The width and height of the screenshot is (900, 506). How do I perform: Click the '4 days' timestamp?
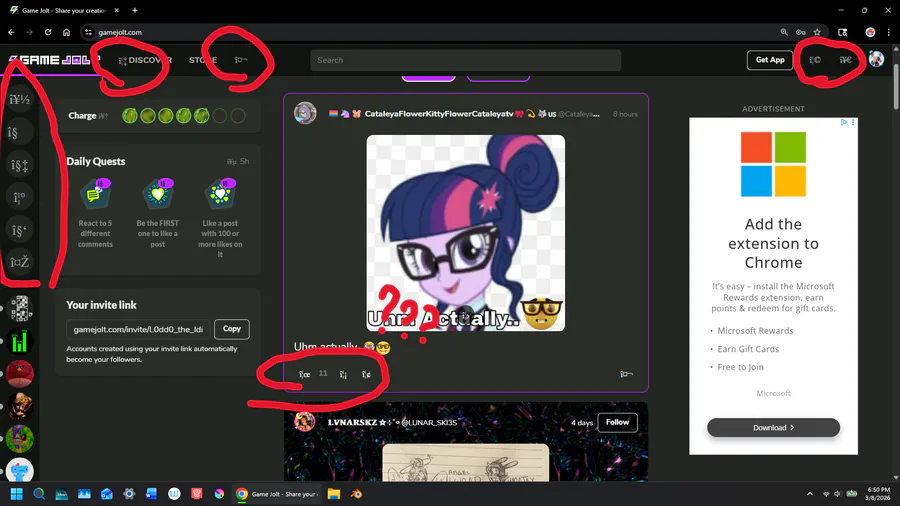click(582, 423)
